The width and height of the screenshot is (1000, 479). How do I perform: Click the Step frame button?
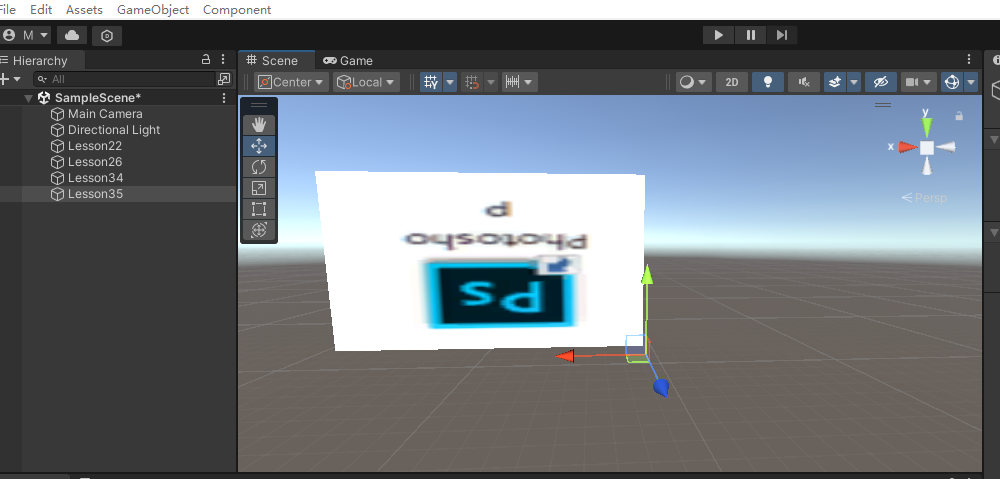coord(782,35)
